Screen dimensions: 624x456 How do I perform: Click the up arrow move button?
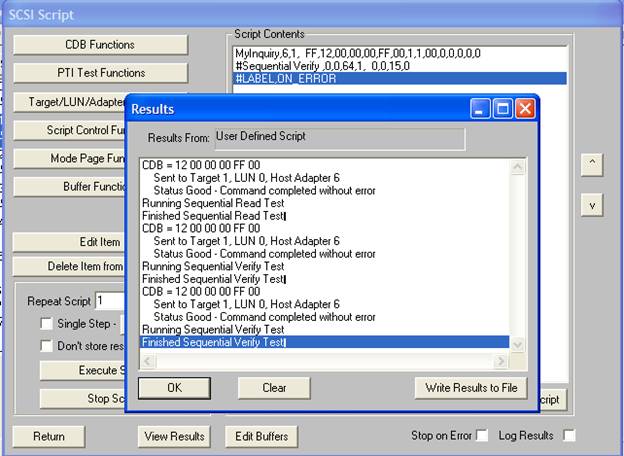point(592,165)
